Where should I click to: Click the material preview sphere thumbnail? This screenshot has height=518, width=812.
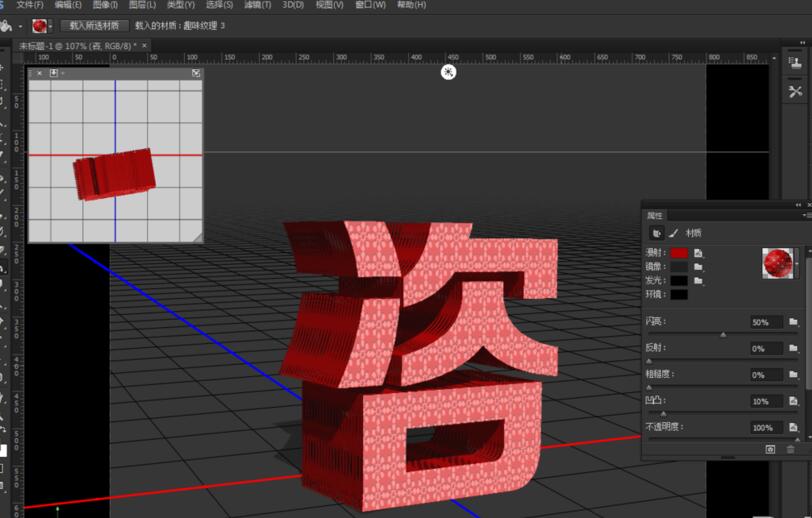click(777, 263)
